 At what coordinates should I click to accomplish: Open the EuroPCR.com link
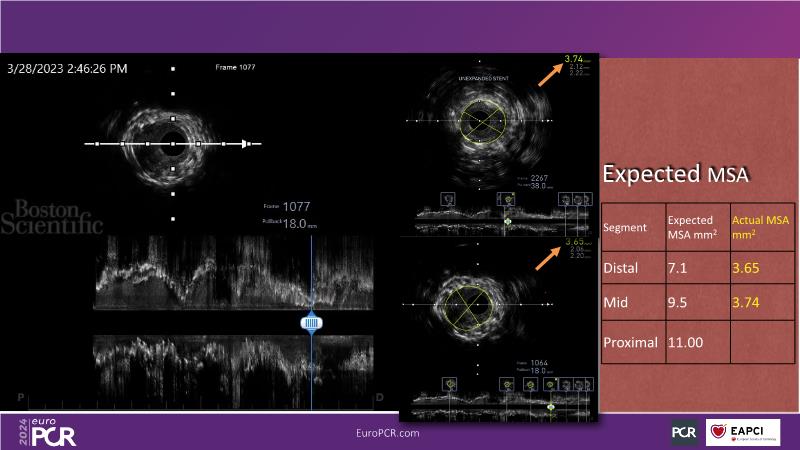click(x=387, y=433)
